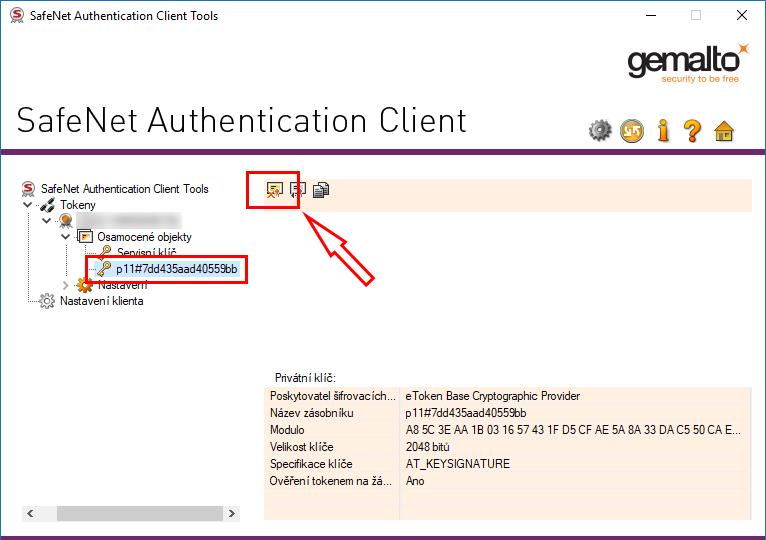
Task: Close the SafeNet Authentication Client window
Action: pyautogui.click(x=742, y=15)
